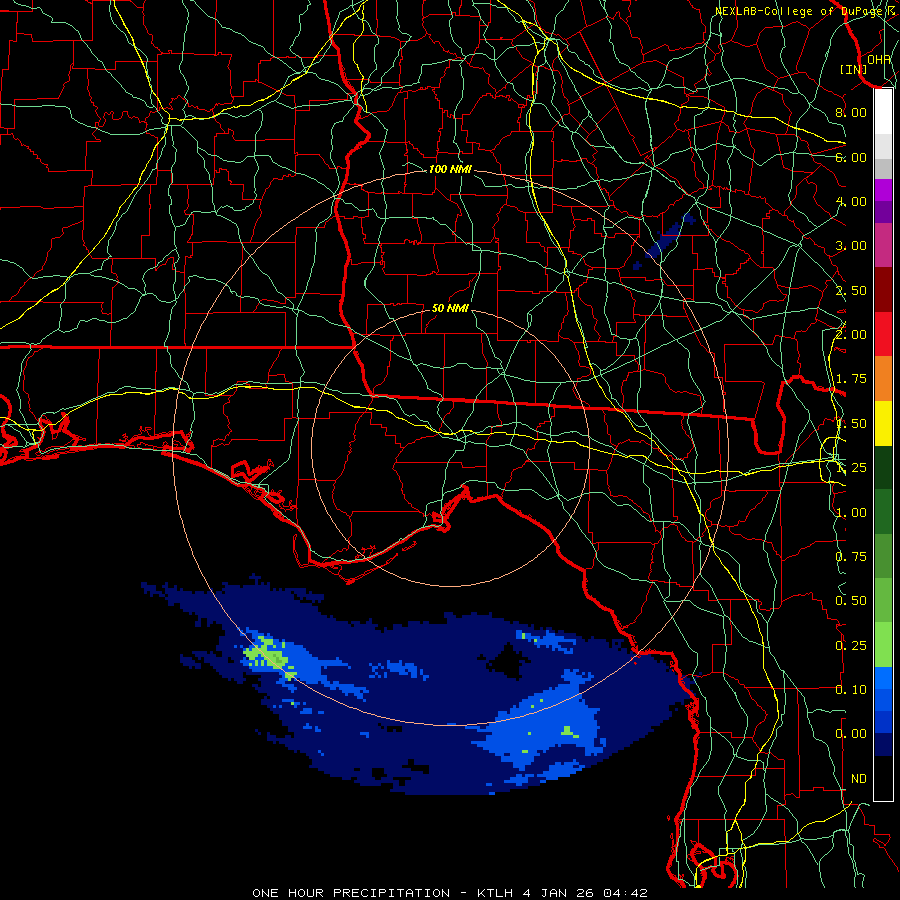
Task: Click the 50 NMI range ring label
Action: pyautogui.click(x=450, y=308)
